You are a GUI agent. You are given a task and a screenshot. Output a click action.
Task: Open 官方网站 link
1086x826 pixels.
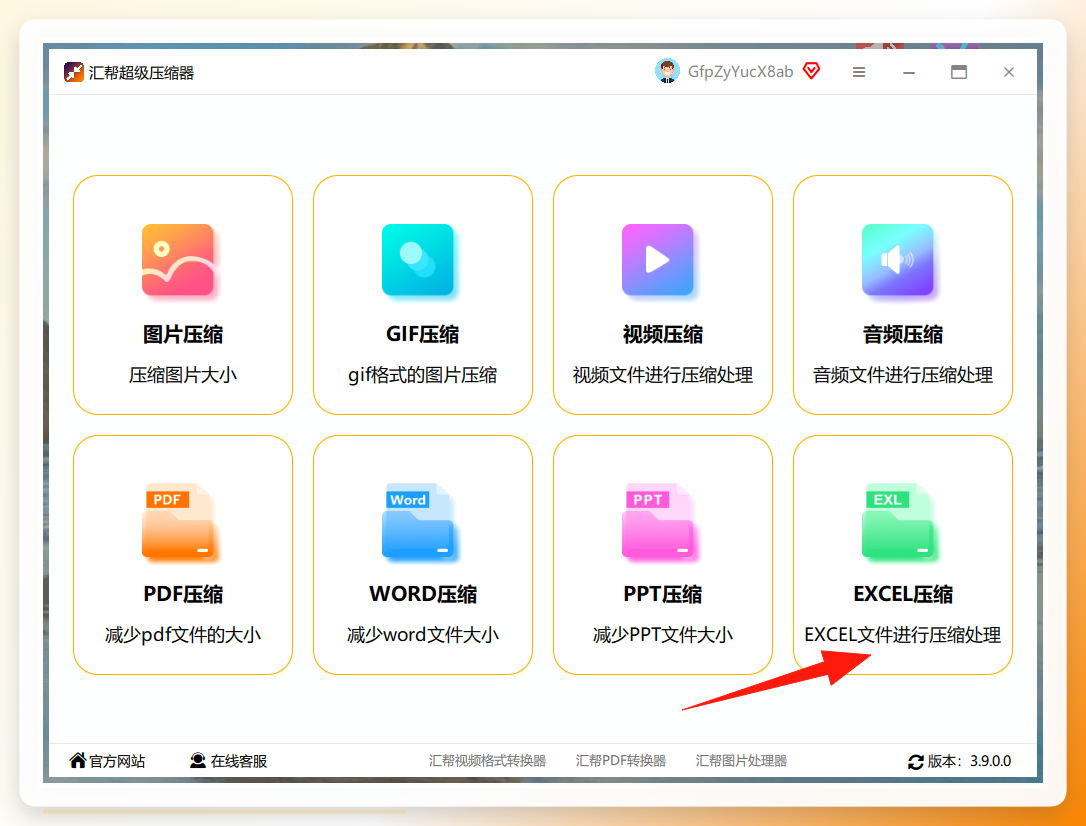coord(107,761)
